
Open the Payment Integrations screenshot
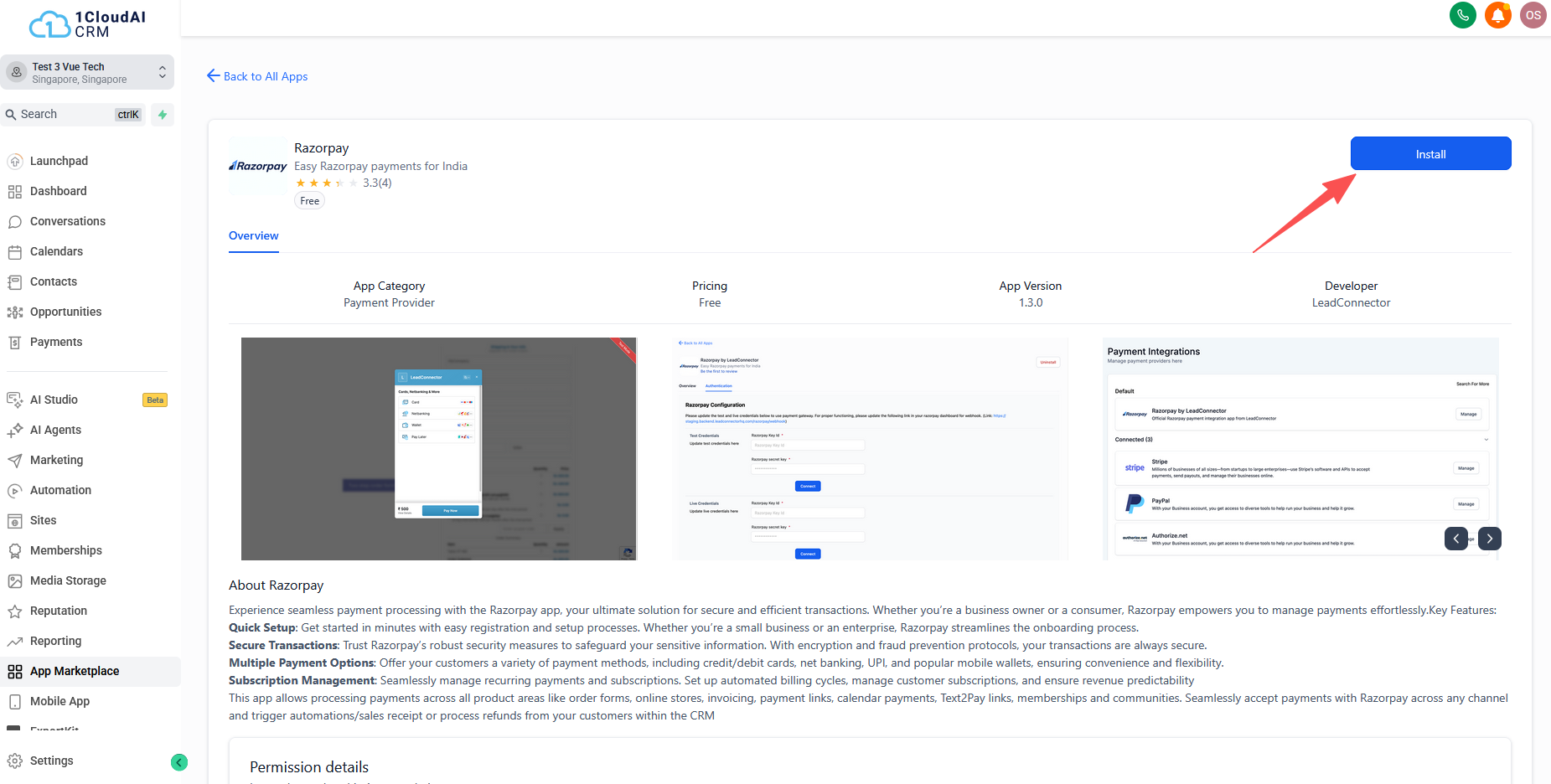[1300, 449]
